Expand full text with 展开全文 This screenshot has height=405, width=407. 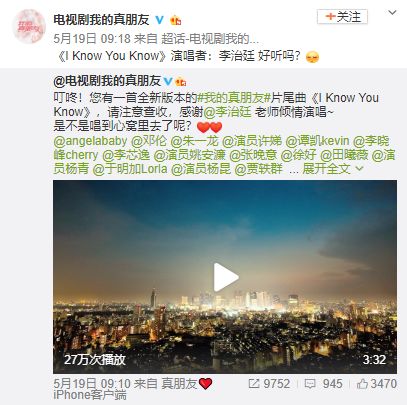point(332,169)
